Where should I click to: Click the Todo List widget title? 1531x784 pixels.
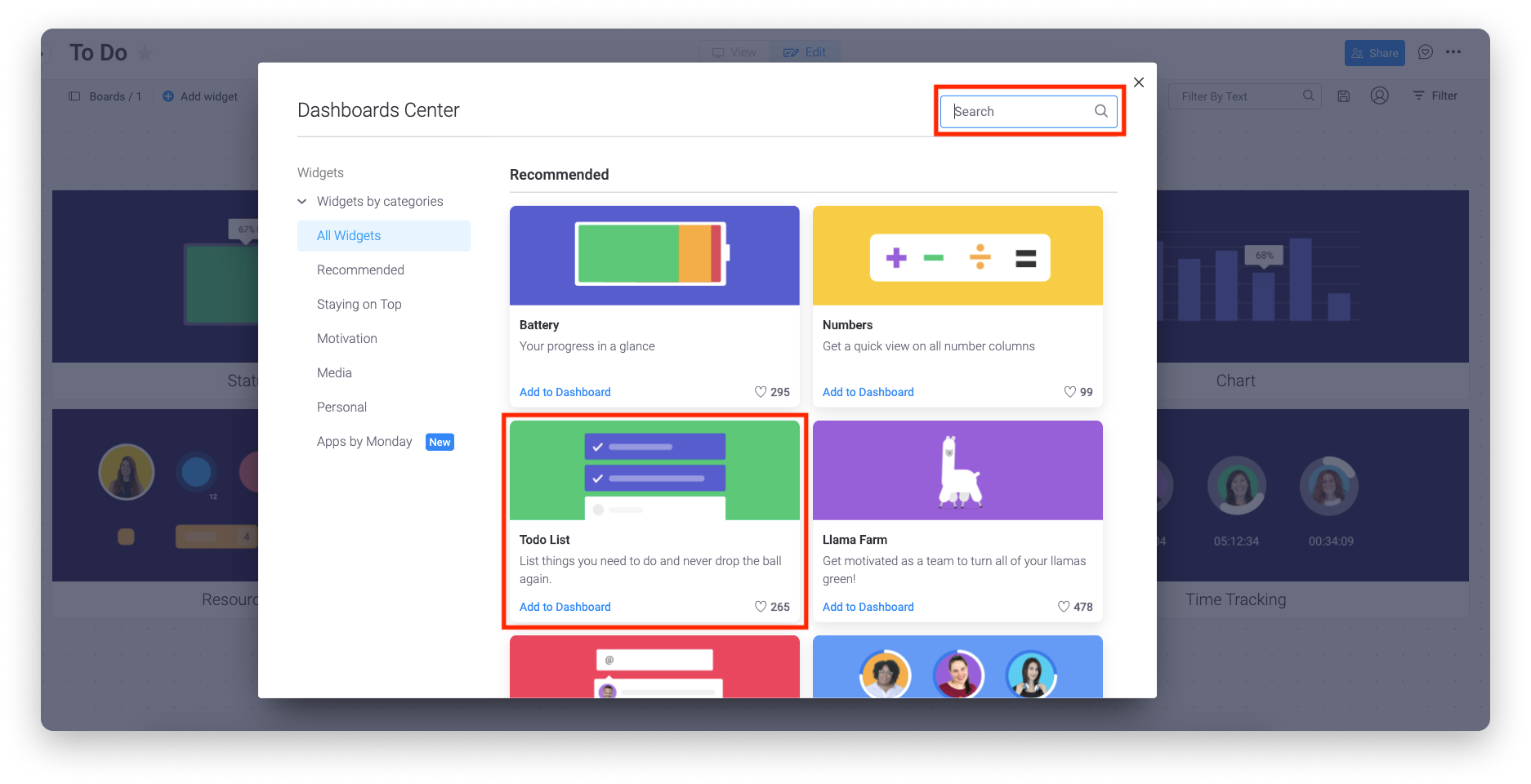coord(545,540)
